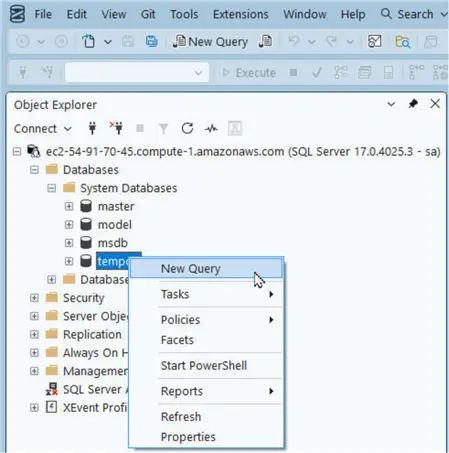Click the Redo toolbar icon
Viewport: 449px width, 453px height.
click(331, 42)
